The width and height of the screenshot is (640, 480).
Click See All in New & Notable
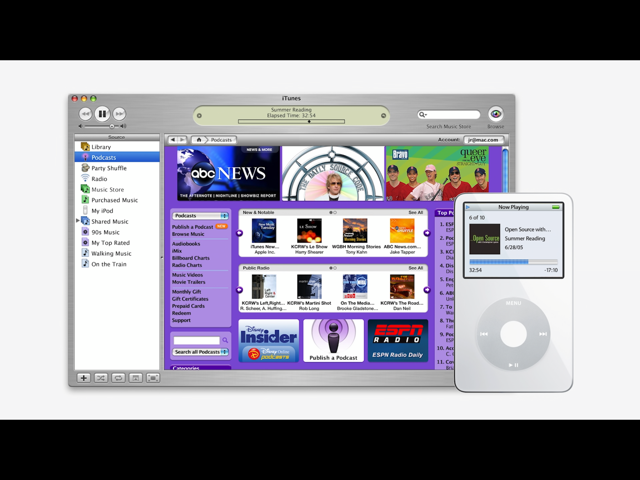[416, 212]
